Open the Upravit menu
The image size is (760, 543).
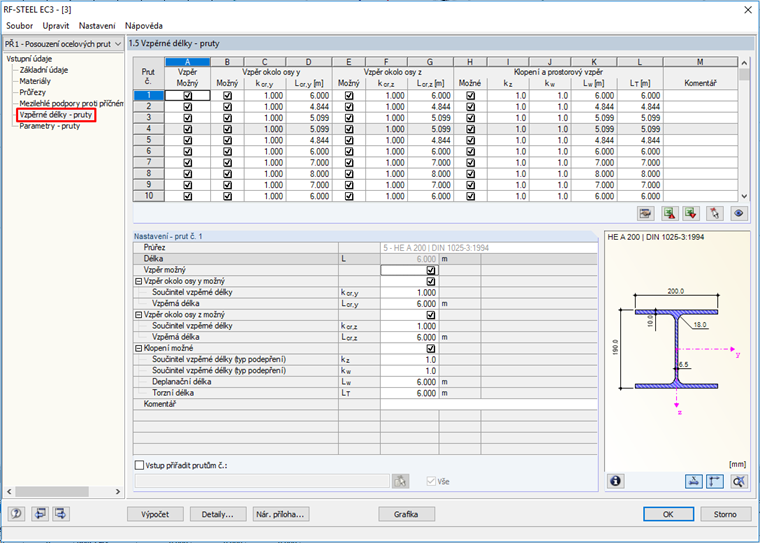click(56, 26)
